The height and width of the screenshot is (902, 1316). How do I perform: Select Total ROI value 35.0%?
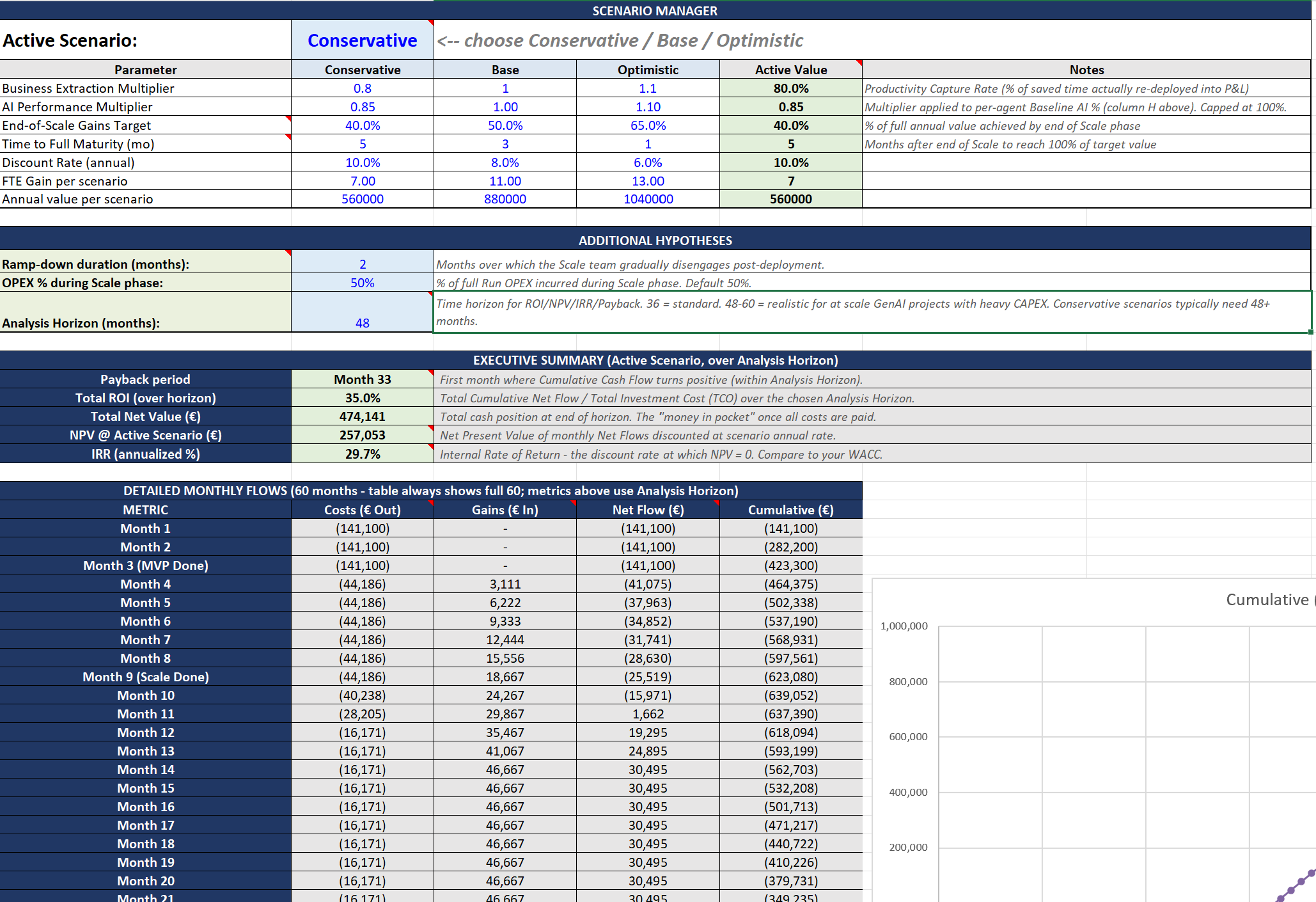click(x=363, y=398)
